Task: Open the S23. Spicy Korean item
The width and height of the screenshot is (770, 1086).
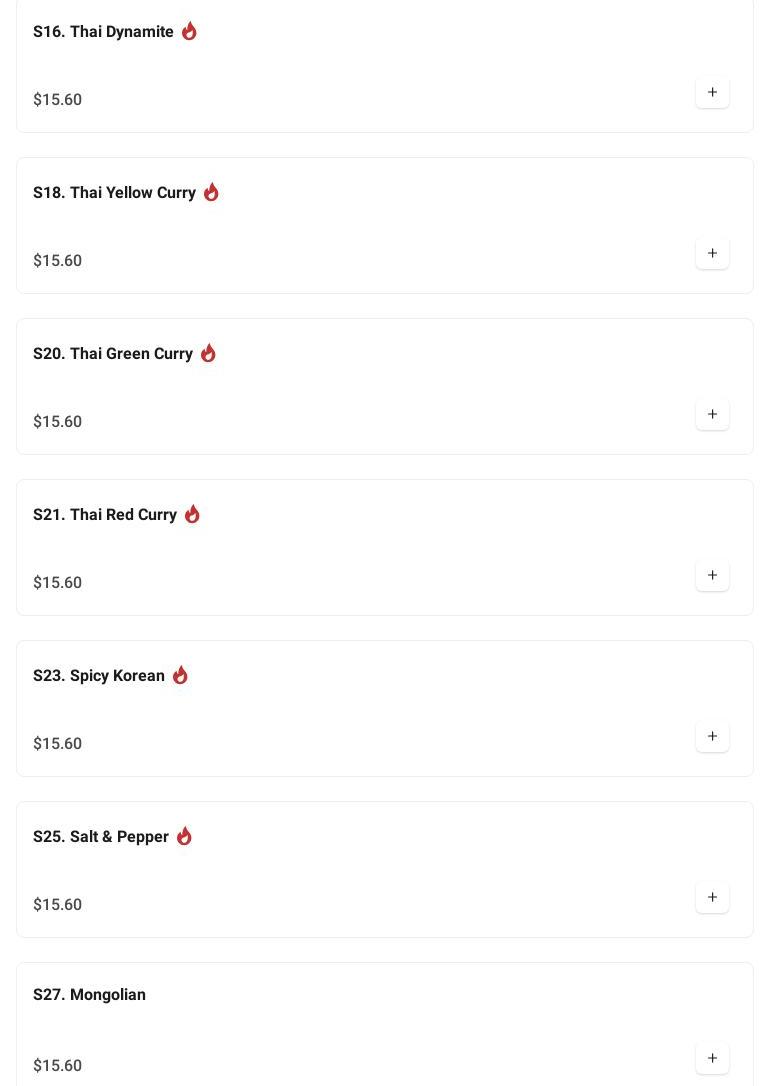Action: [99, 676]
